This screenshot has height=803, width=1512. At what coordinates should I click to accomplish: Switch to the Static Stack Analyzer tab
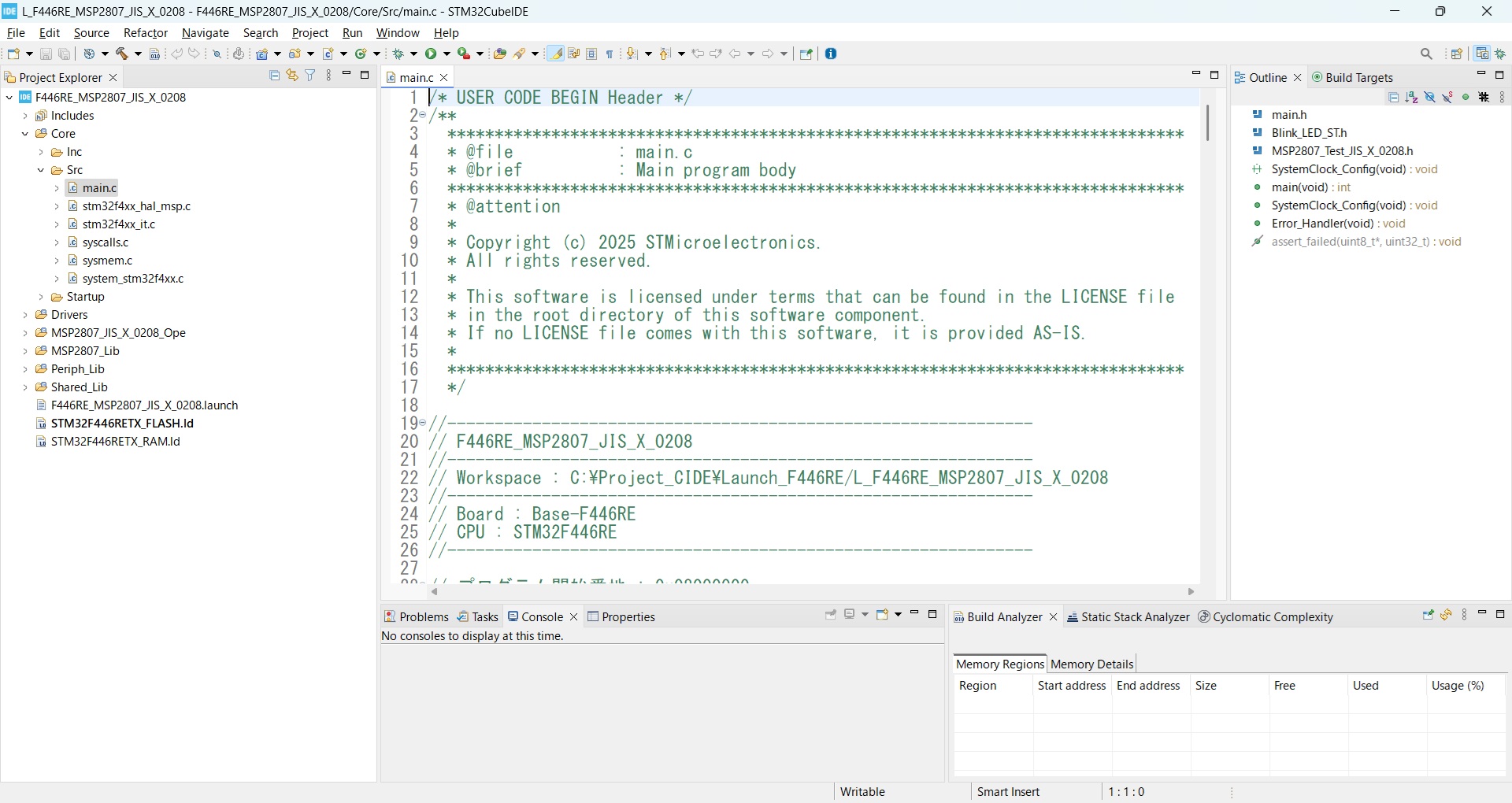[1128, 616]
